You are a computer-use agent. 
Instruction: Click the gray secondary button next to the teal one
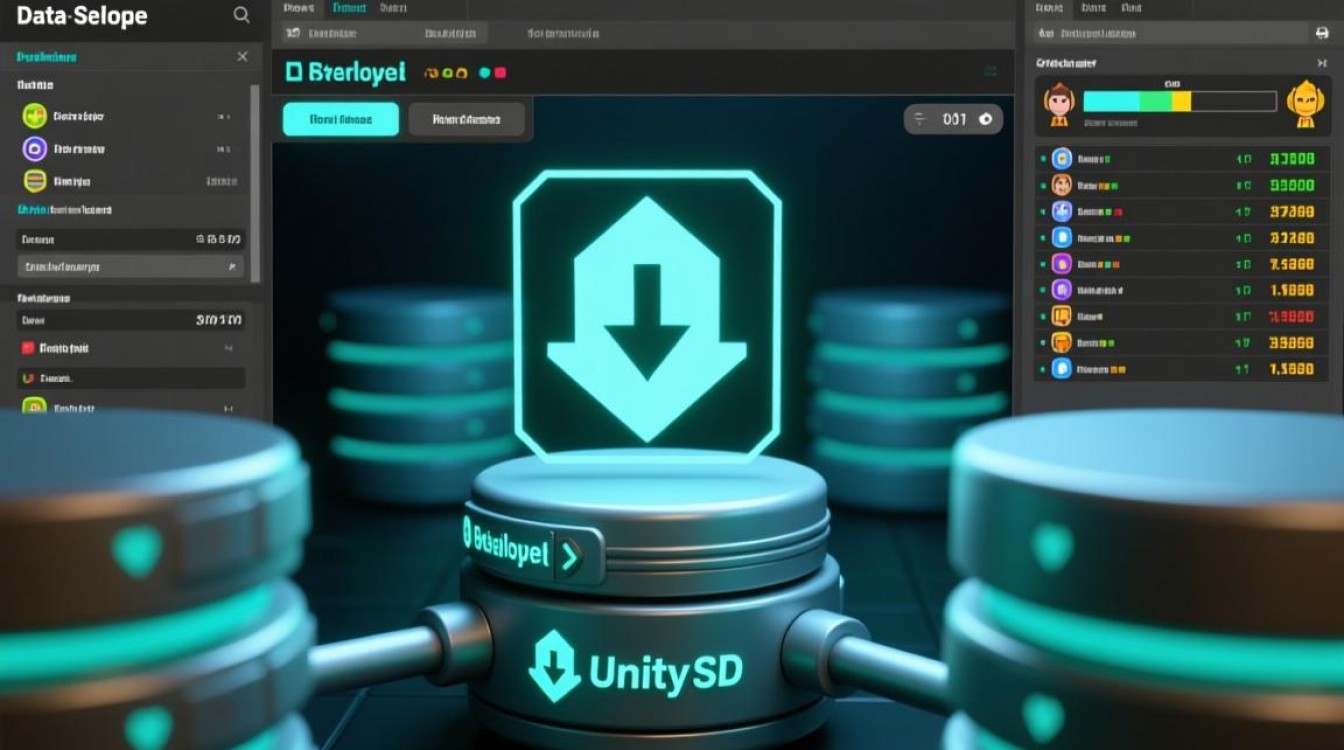pyautogui.click(x=466, y=119)
